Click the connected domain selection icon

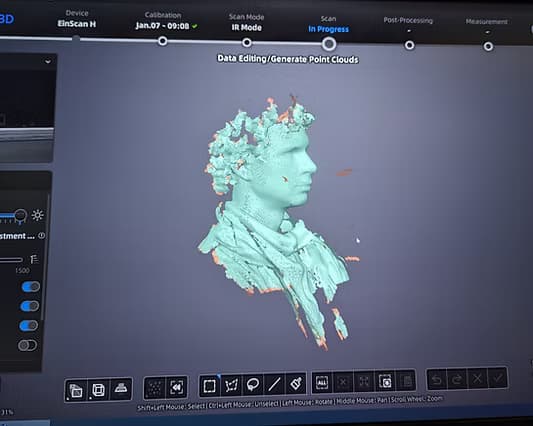point(385,381)
